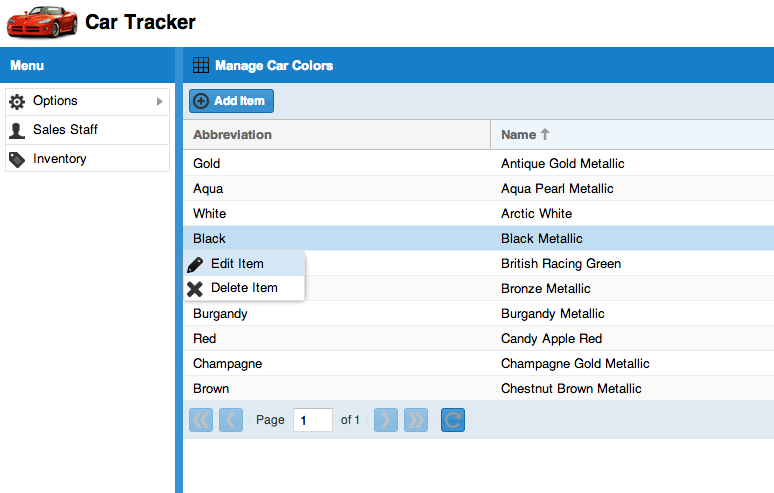Refresh the car colors grid
The image size is (774, 493).
point(453,420)
